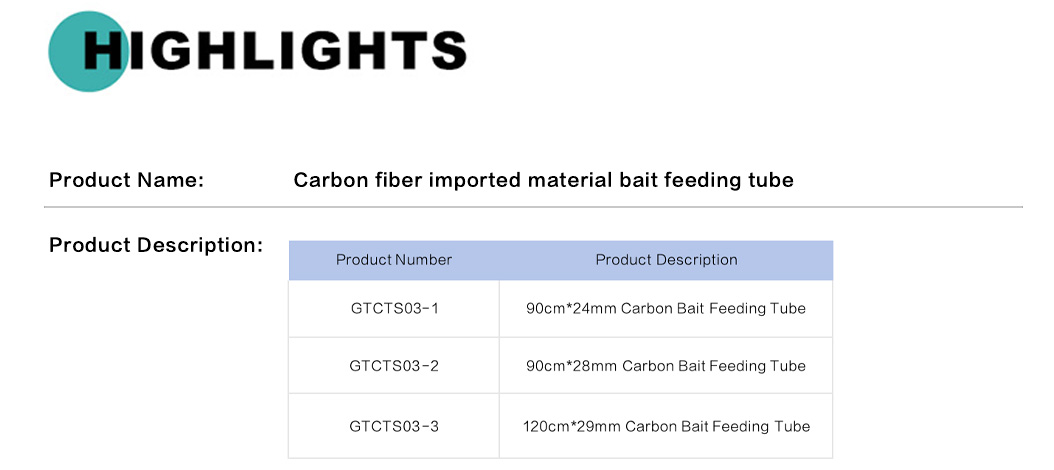Click "Carbon Bait Feeding Tube" in GTCTS03-1 row
This screenshot has height=470, width=1054.
click(x=713, y=308)
